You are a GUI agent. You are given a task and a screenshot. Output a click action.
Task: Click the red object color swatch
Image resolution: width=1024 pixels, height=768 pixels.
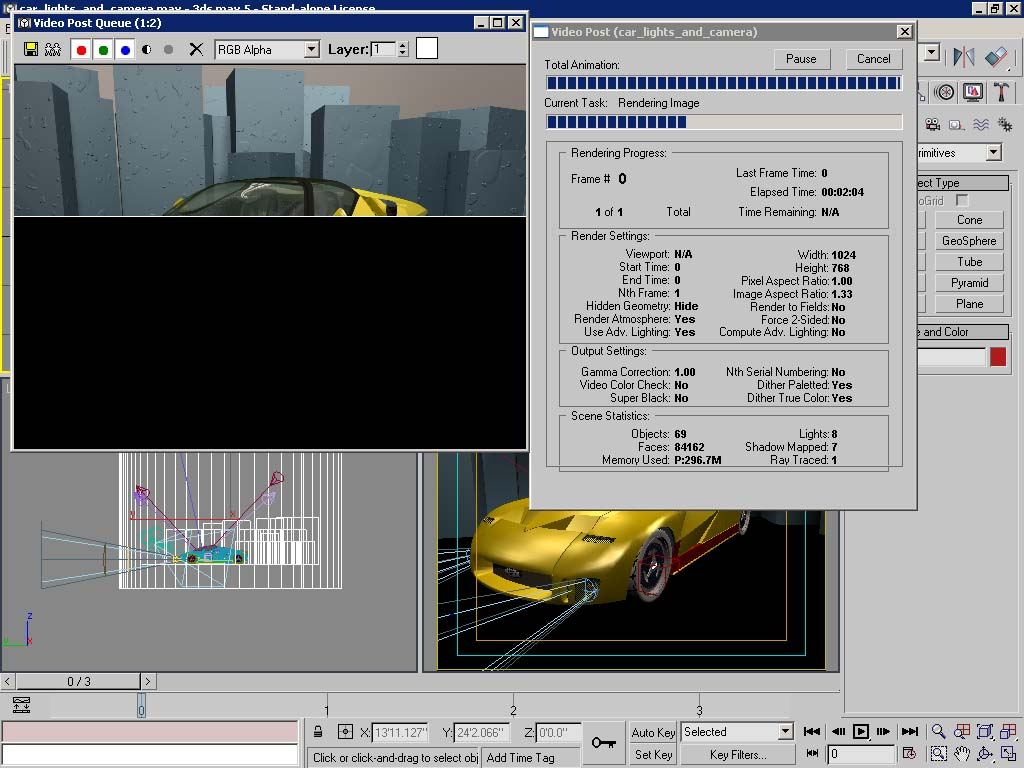pyautogui.click(x=998, y=357)
